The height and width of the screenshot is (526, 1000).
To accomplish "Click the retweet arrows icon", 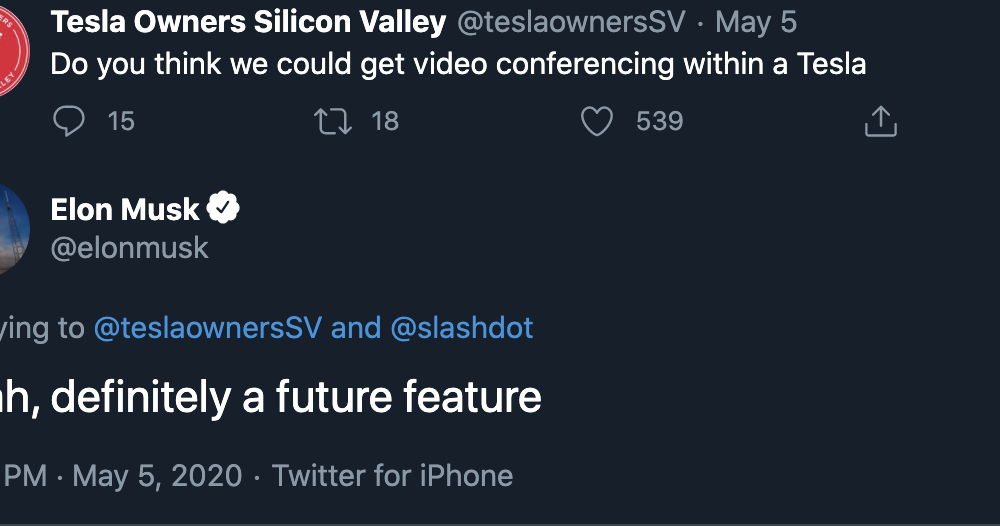I will click(333, 121).
